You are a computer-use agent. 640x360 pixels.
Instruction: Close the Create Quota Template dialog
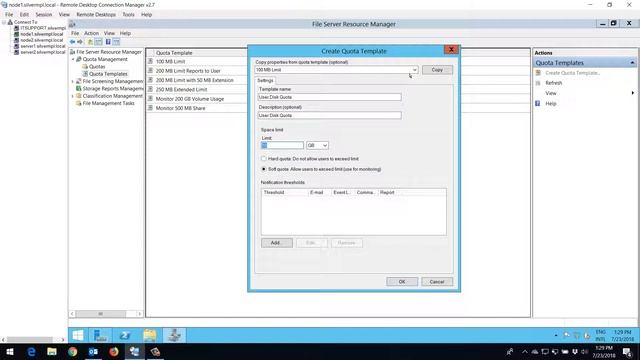pos(451,49)
